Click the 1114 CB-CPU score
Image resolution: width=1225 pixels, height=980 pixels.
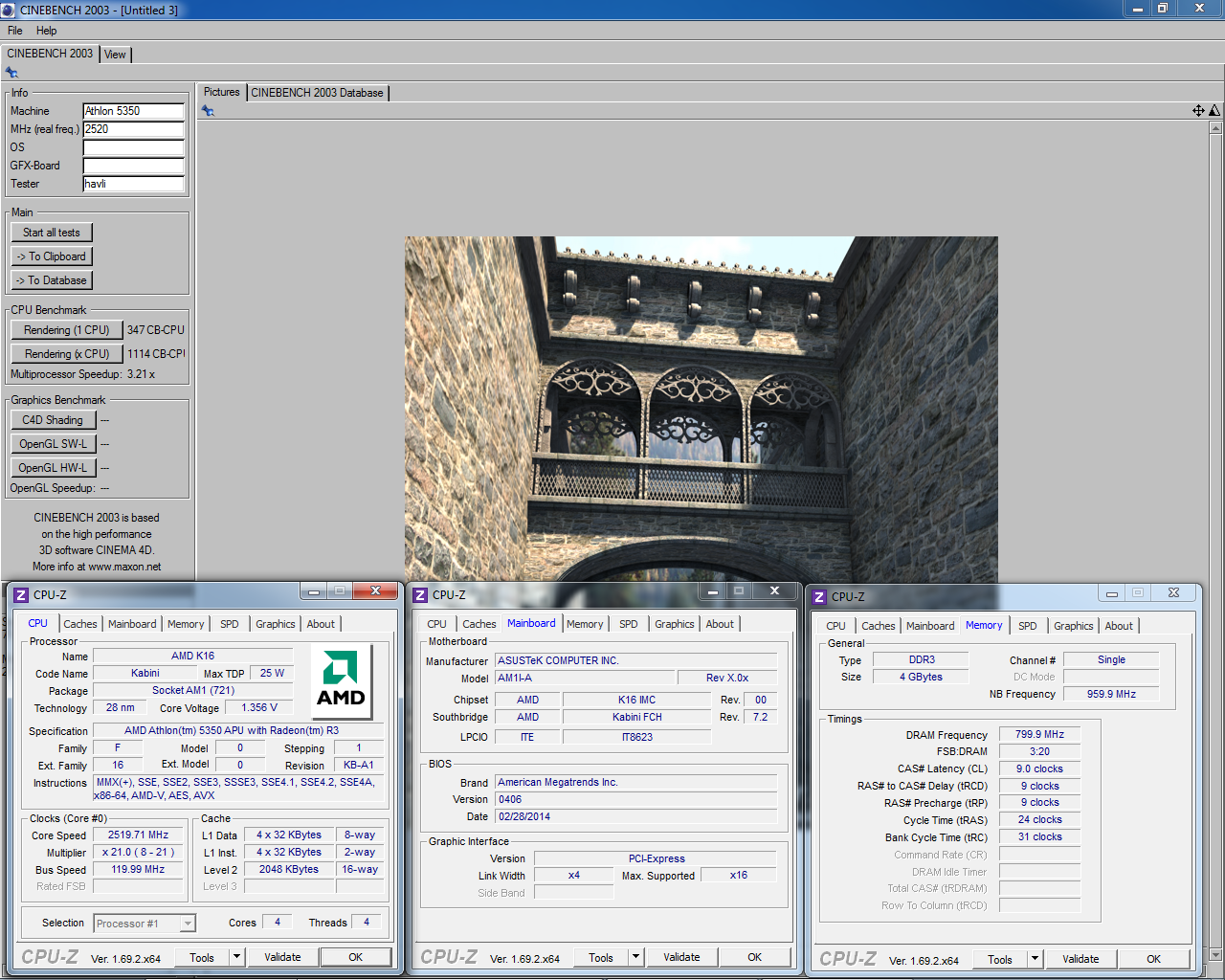156,354
